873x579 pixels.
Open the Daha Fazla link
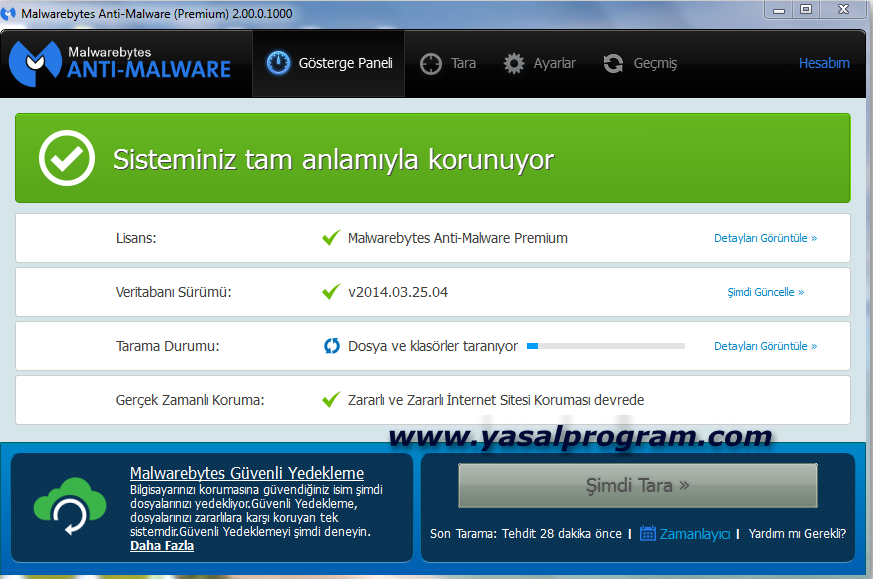[x=161, y=545]
